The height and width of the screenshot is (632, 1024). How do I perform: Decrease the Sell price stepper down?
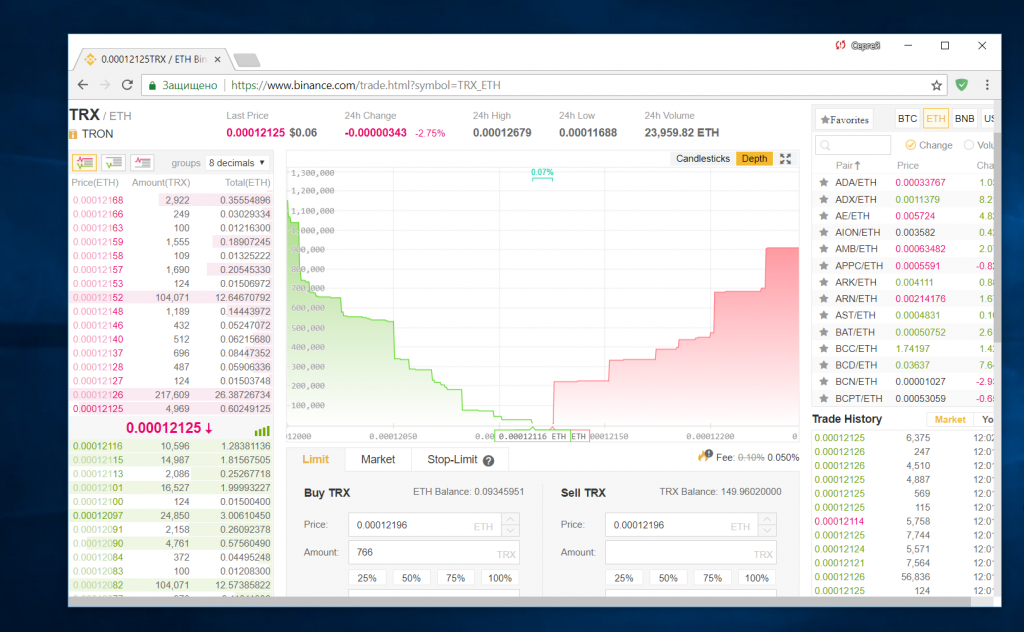tap(767, 530)
